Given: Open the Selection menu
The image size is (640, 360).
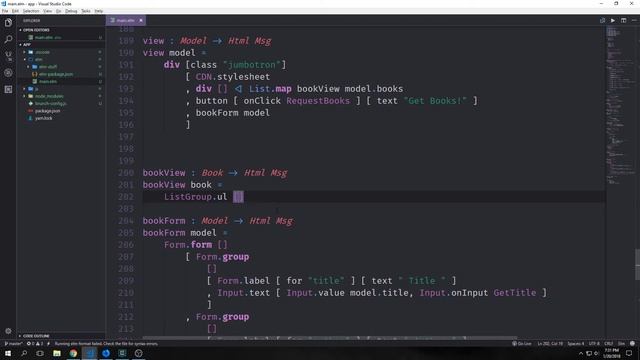Looking at the screenshot, I should pyautogui.click(x=31, y=11).
